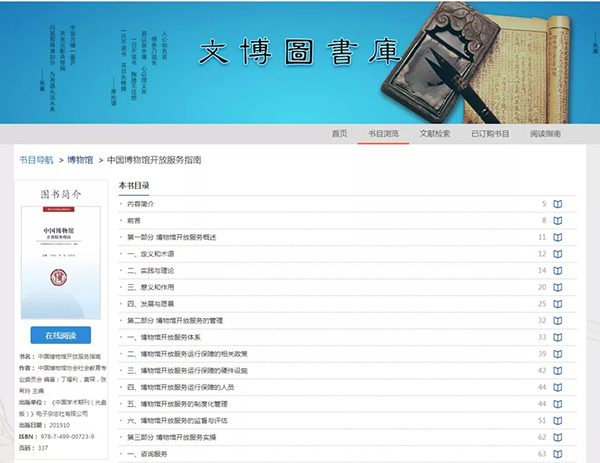Open the read icon for 前言

point(558,220)
